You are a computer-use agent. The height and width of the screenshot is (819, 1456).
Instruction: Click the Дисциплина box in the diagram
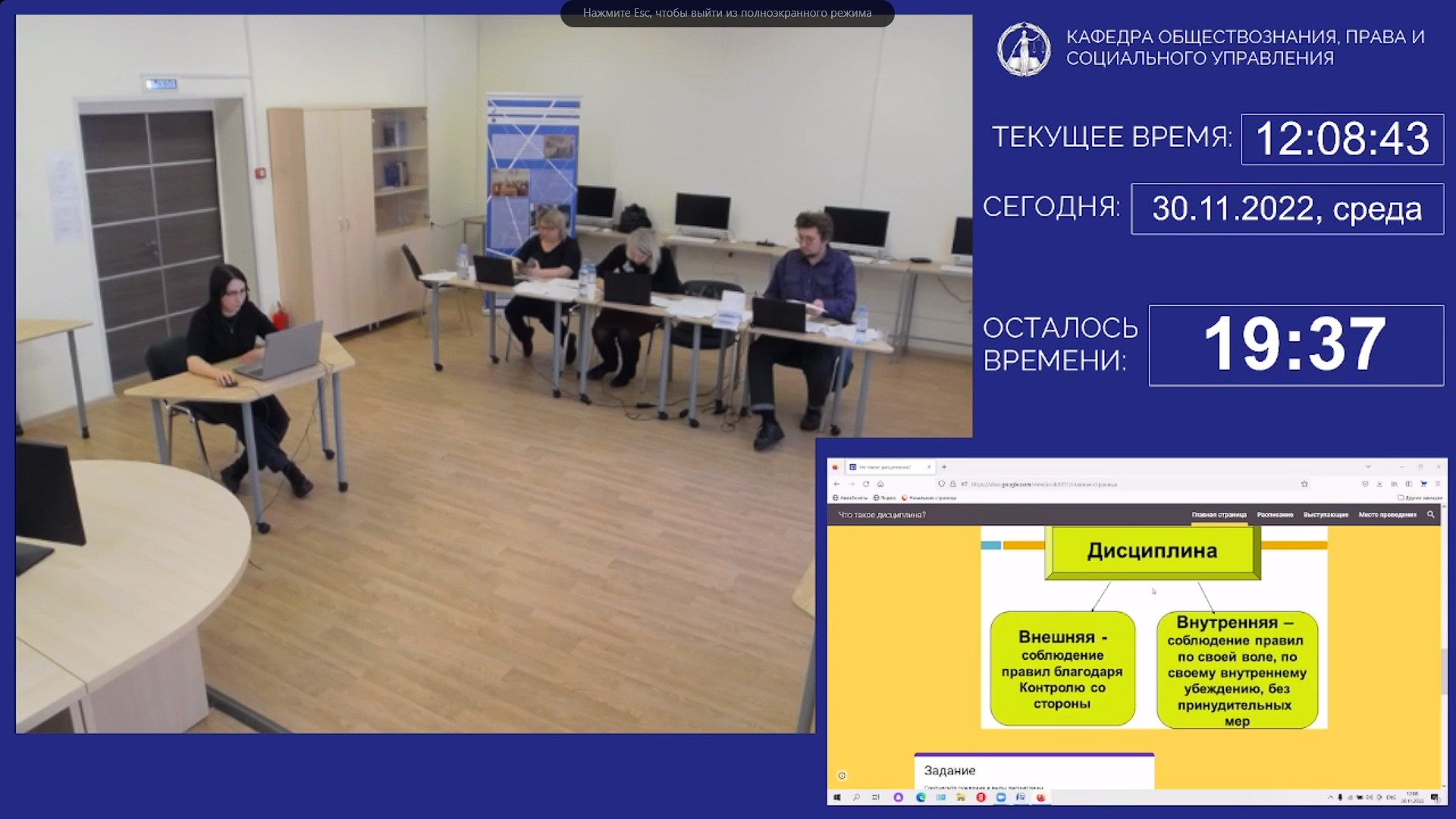pyautogui.click(x=1152, y=551)
